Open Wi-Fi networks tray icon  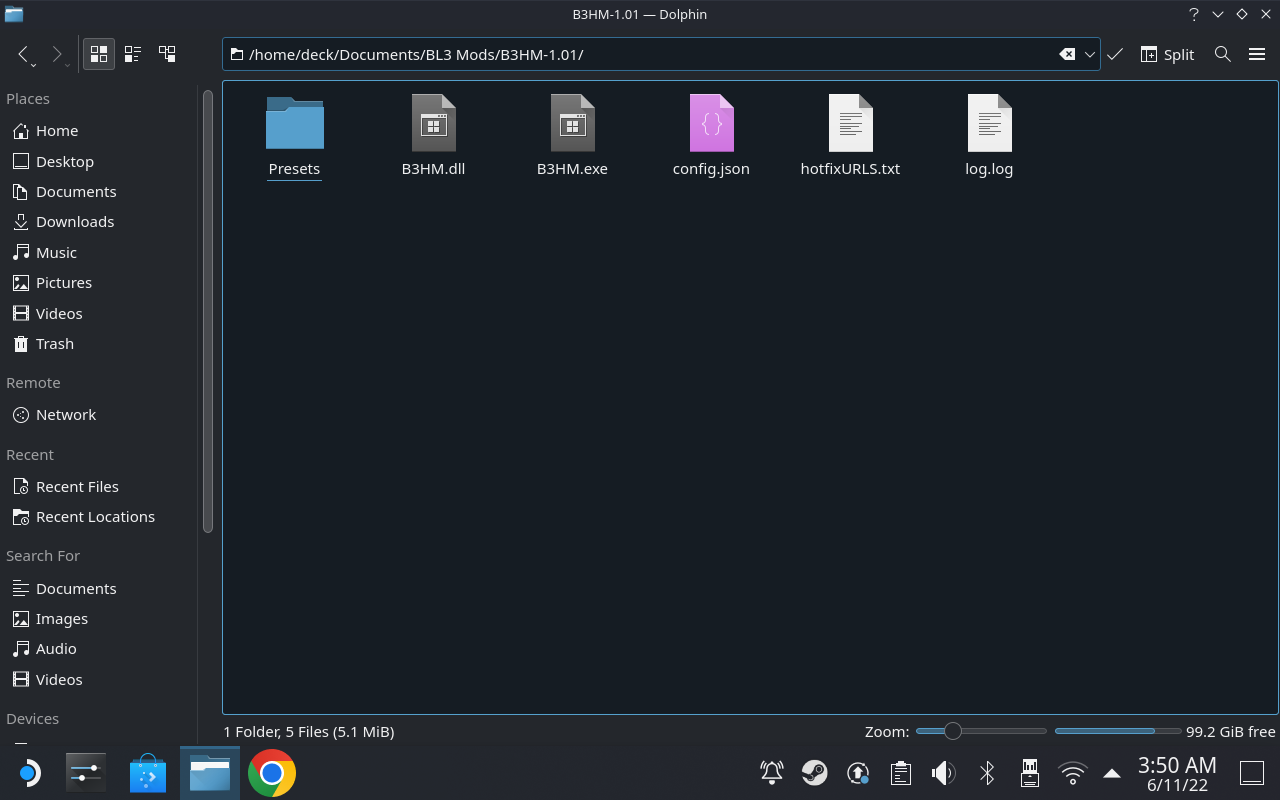click(x=1073, y=773)
